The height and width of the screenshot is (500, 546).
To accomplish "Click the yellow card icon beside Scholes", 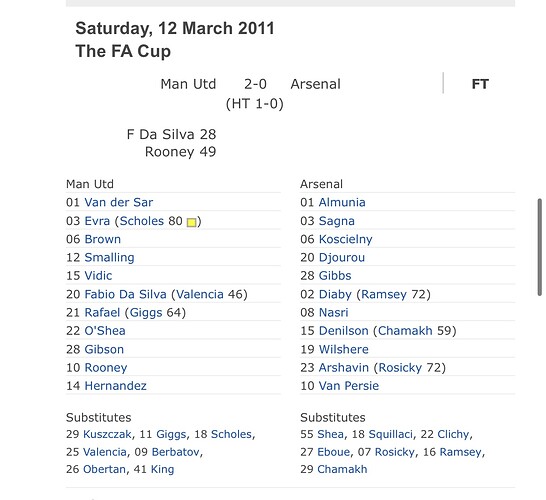I will (192, 222).
